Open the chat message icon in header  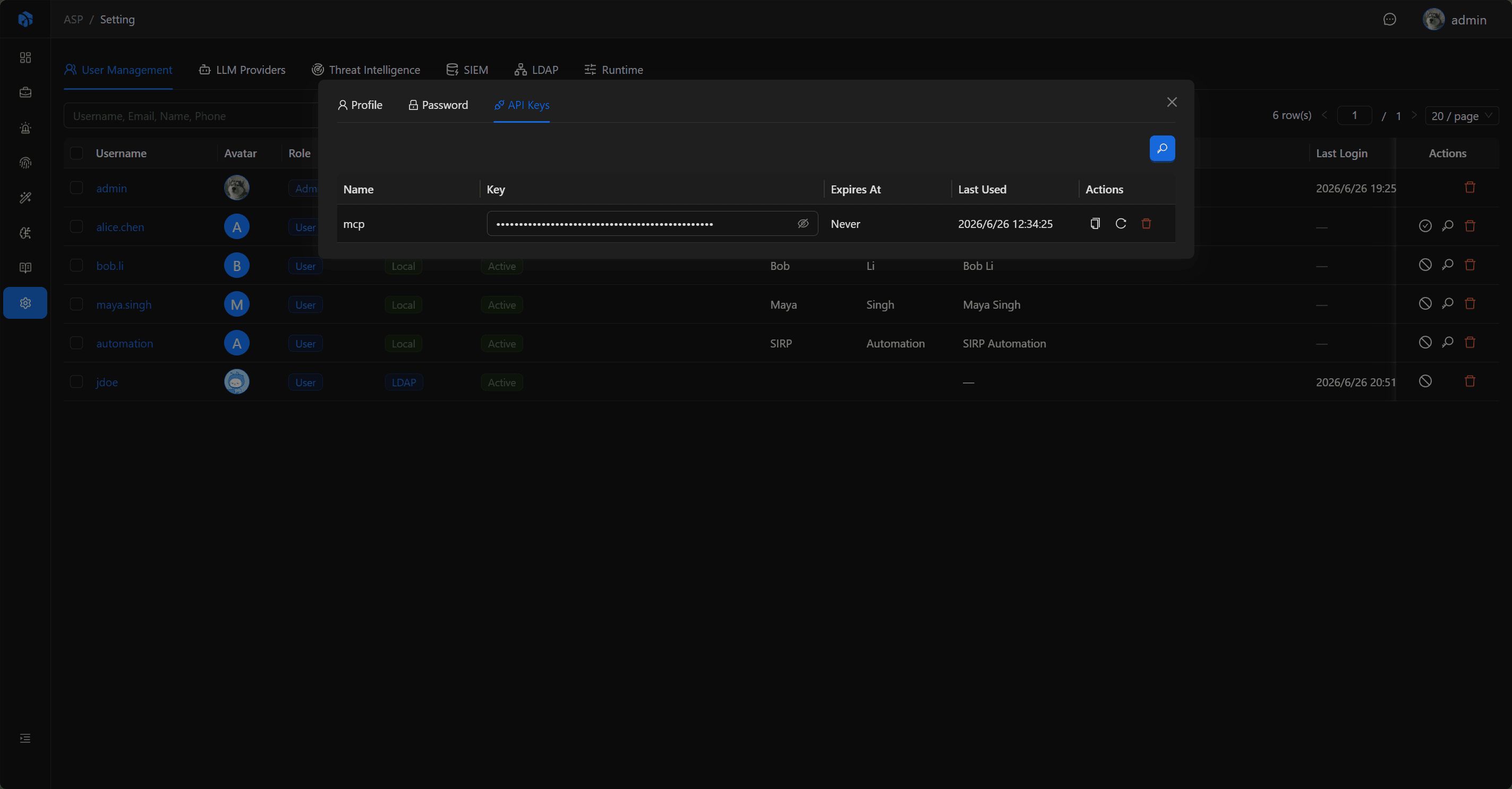coord(1389,19)
